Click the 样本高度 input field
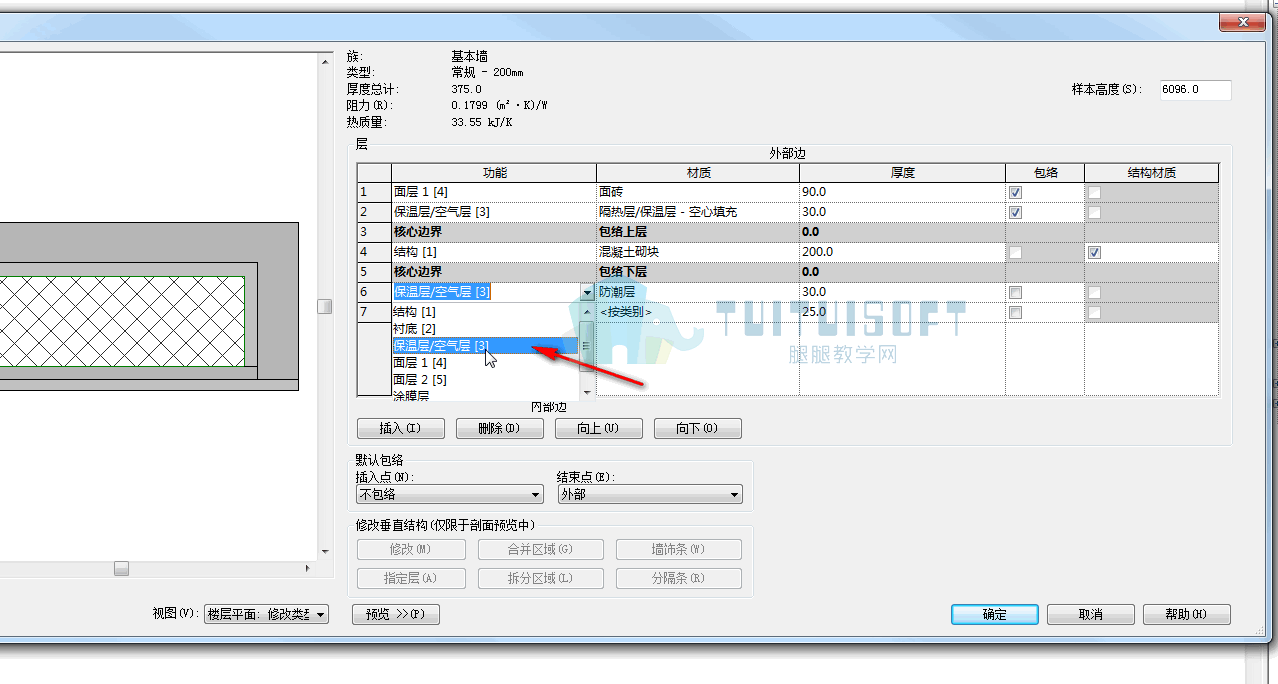The width and height of the screenshot is (1278, 684). coord(1195,90)
